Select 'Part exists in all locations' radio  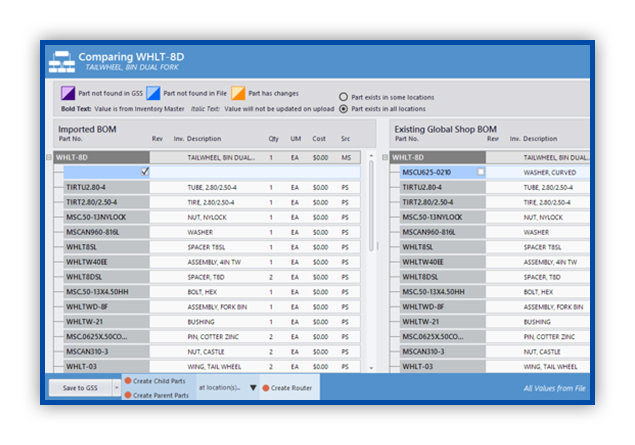point(343,109)
